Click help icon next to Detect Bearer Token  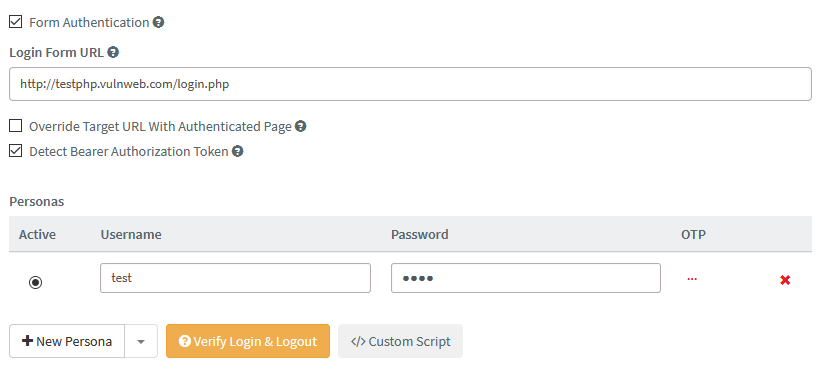(238, 151)
